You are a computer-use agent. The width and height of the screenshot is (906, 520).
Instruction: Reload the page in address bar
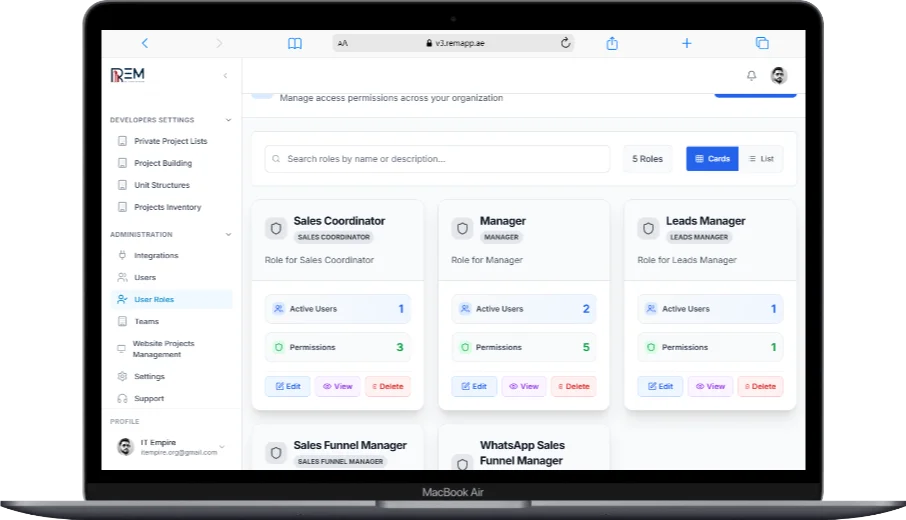[x=566, y=43]
